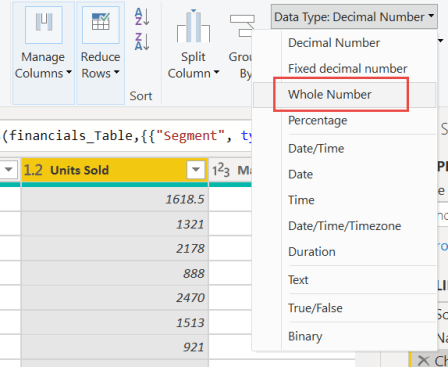This screenshot has width=448, height=367.
Task: Select the cell with value 1618.5
Action: [x=115, y=199]
